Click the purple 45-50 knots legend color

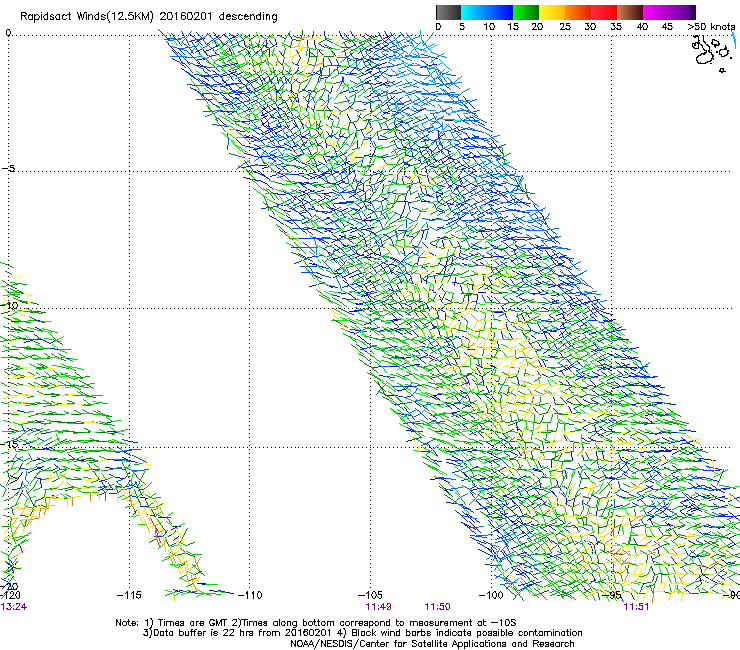[x=682, y=12]
